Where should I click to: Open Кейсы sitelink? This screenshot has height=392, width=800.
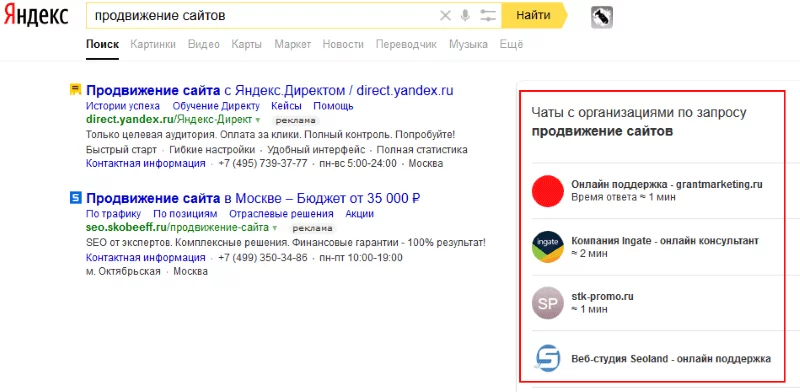(286, 106)
